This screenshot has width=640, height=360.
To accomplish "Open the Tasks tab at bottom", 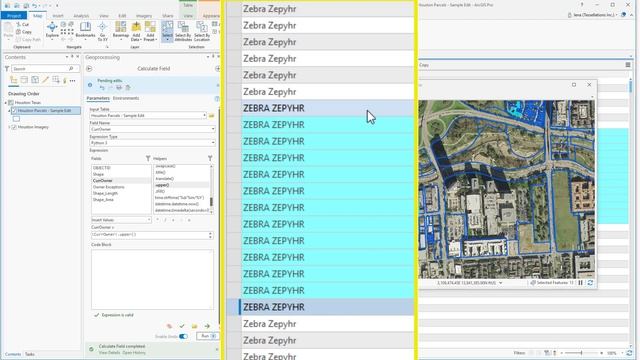I will (30, 354).
